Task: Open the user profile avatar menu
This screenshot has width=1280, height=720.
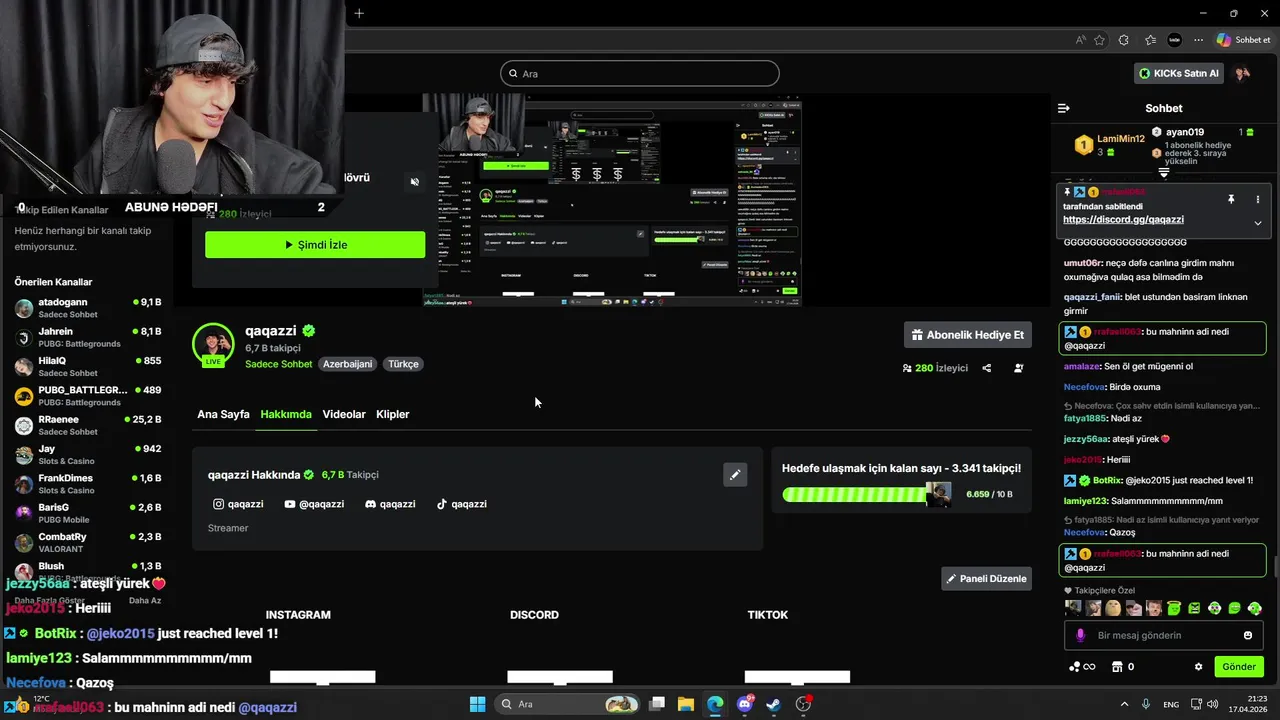Action: (1243, 73)
